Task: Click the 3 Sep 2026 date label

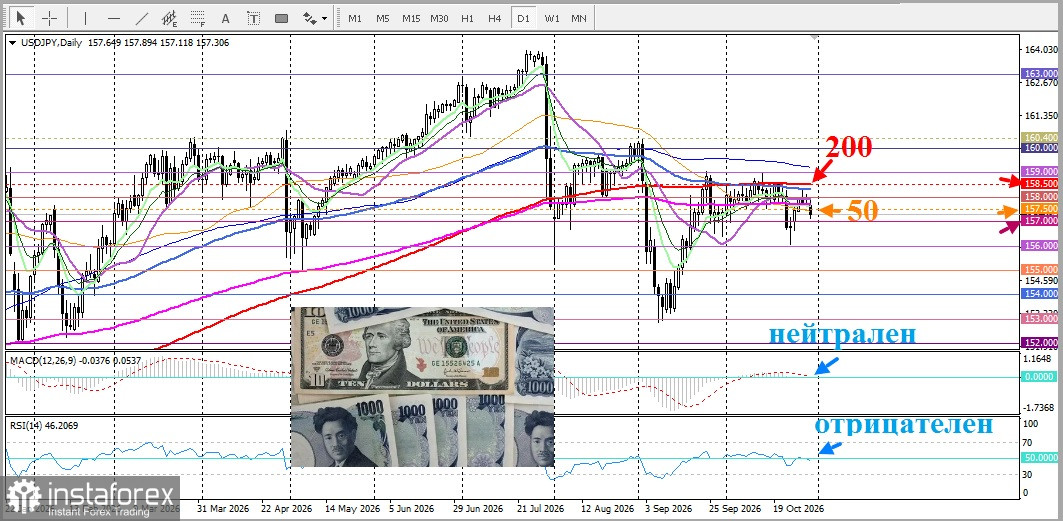Action: [668, 508]
